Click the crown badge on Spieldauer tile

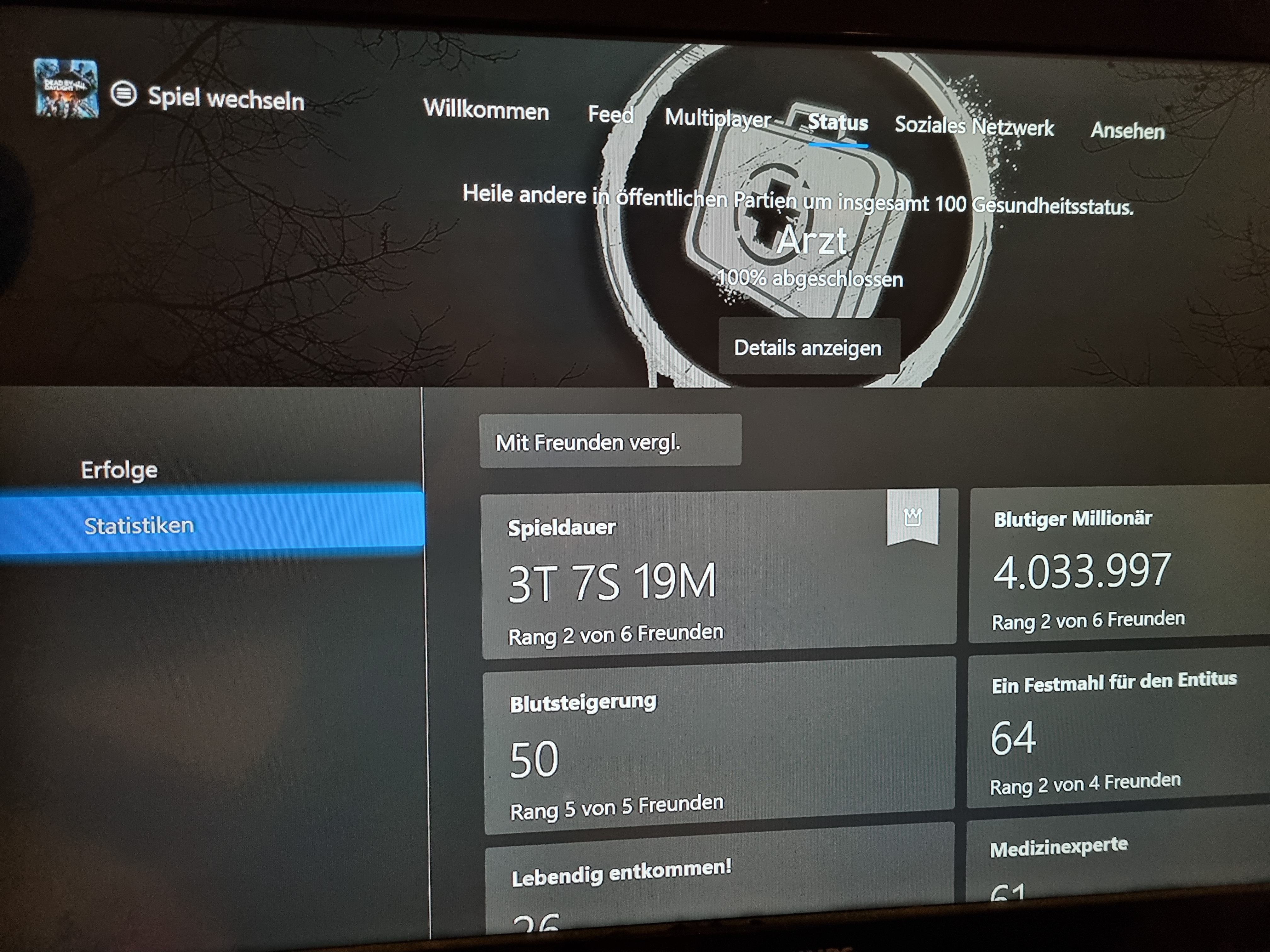(x=912, y=517)
